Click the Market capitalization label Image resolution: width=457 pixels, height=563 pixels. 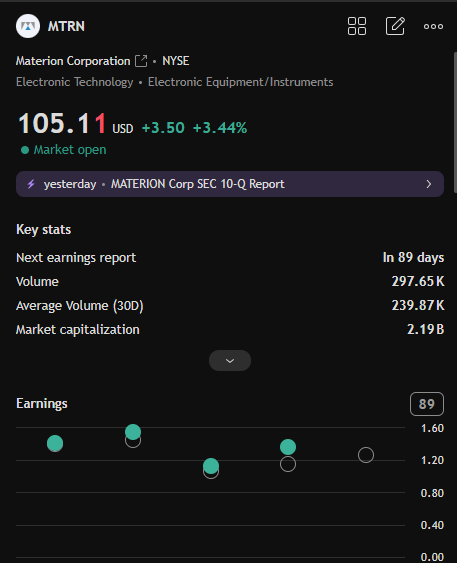click(x=78, y=330)
